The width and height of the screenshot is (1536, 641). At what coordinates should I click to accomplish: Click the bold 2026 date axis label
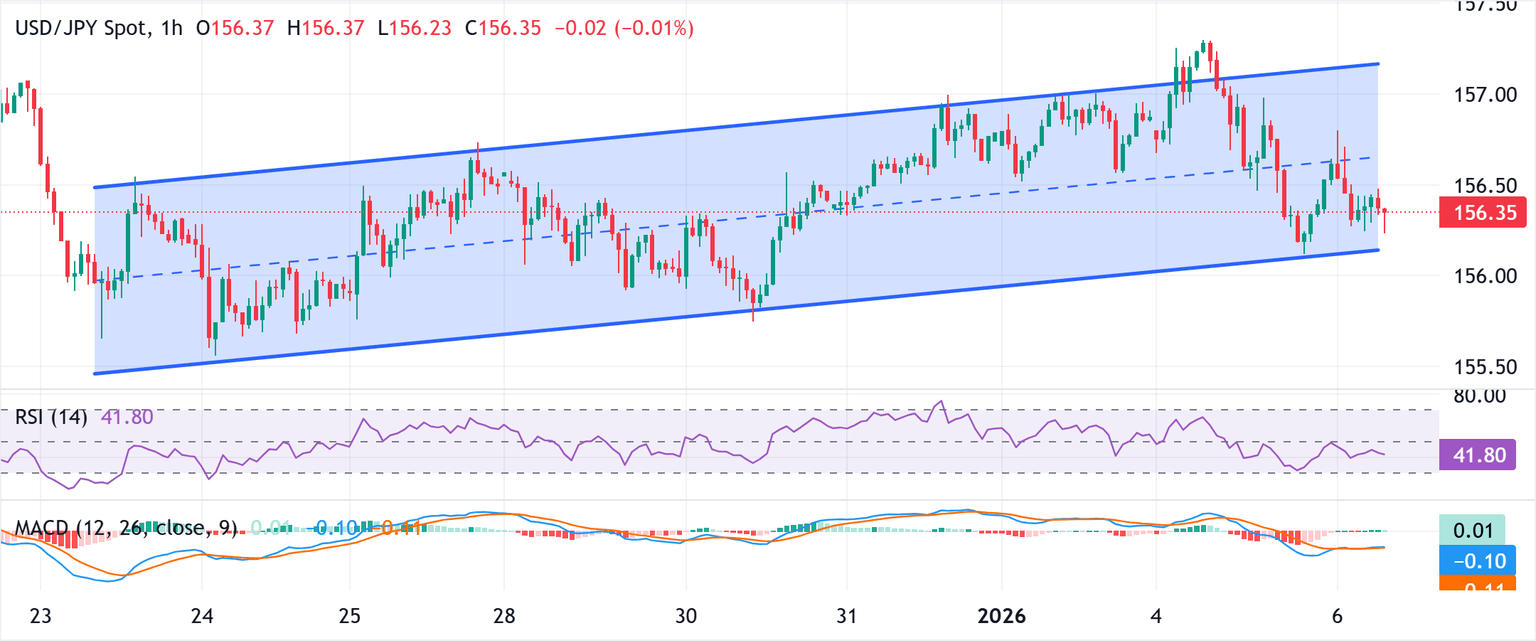[x=1001, y=617]
